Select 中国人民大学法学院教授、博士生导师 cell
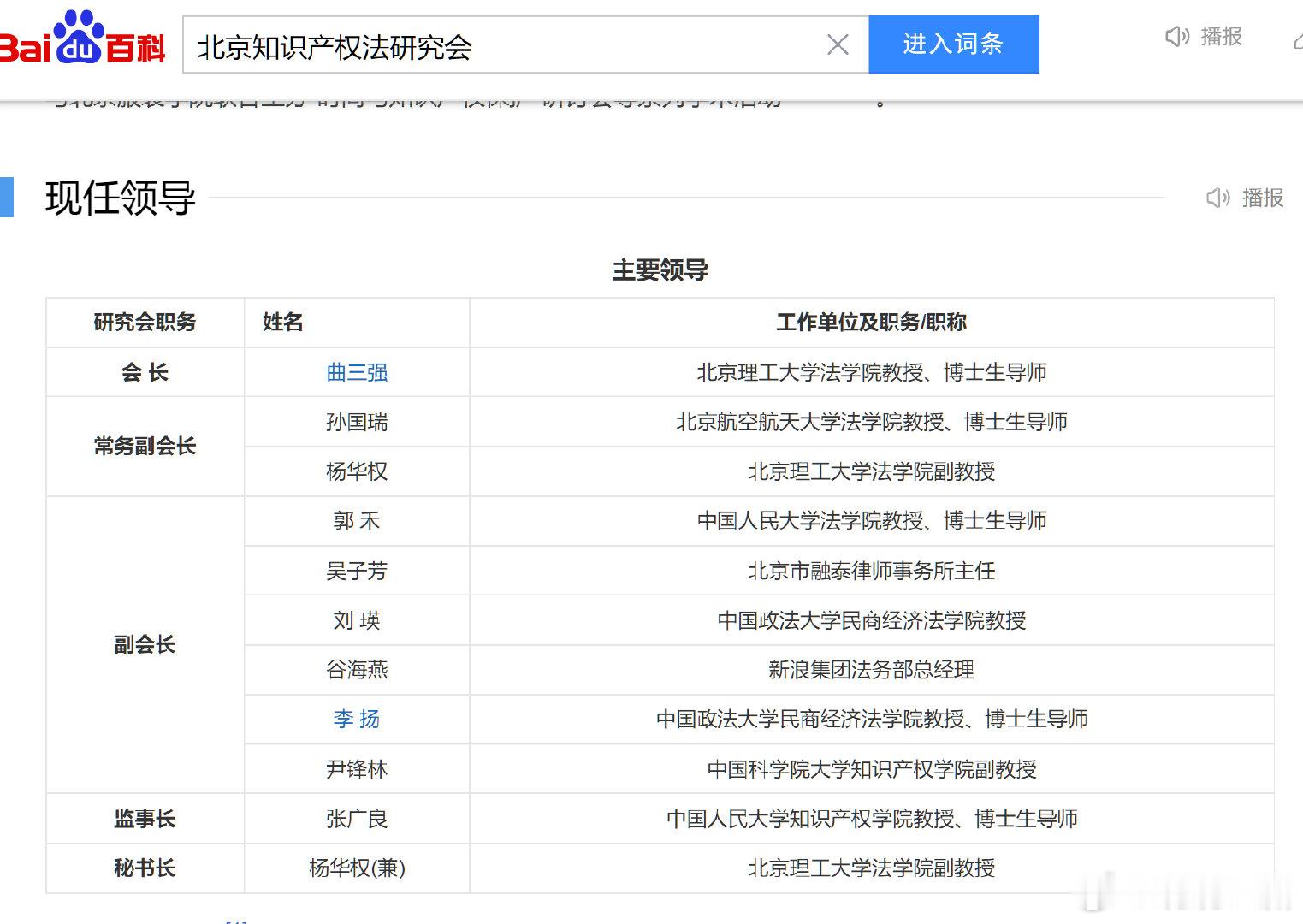The width and height of the screenshot is (1303, 924). pos(872,521)
